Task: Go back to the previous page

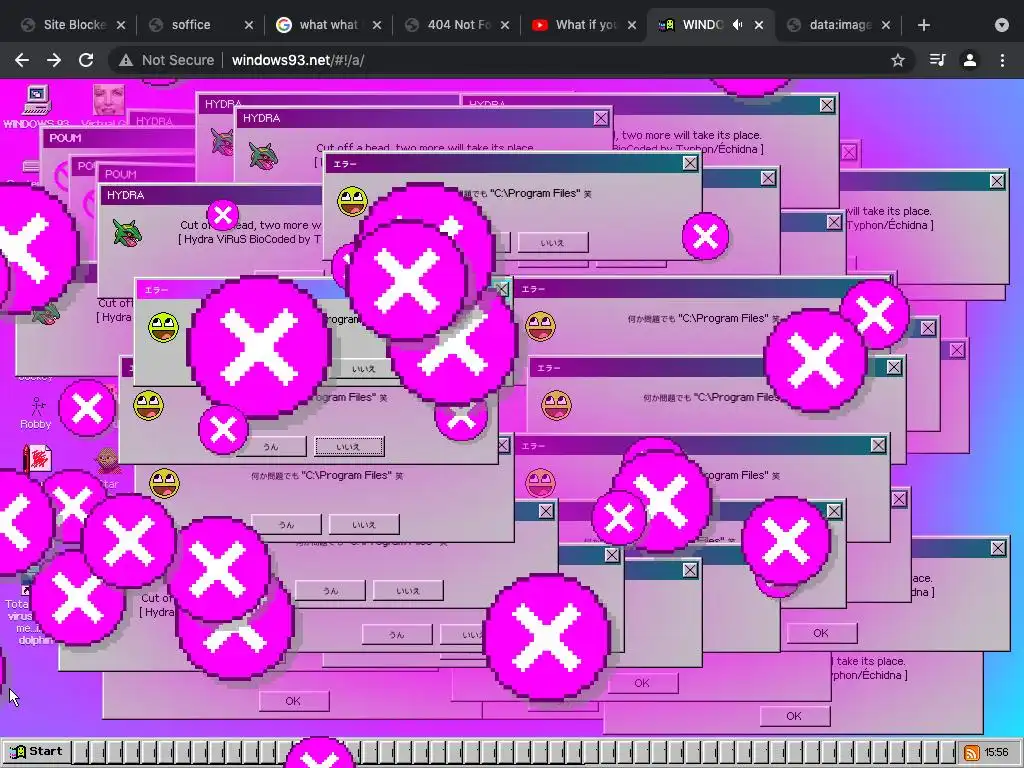Action: click(x=22, y=60)
